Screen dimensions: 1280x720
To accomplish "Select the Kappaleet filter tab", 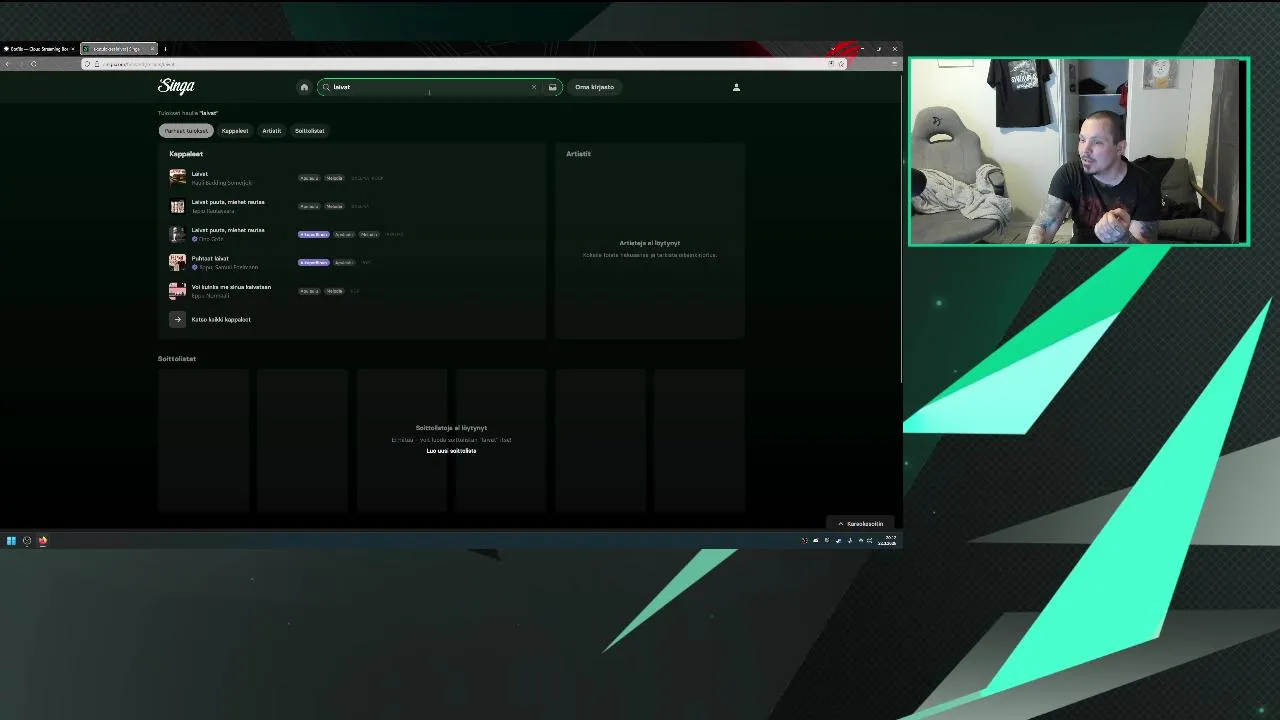I will pos(235,131).
